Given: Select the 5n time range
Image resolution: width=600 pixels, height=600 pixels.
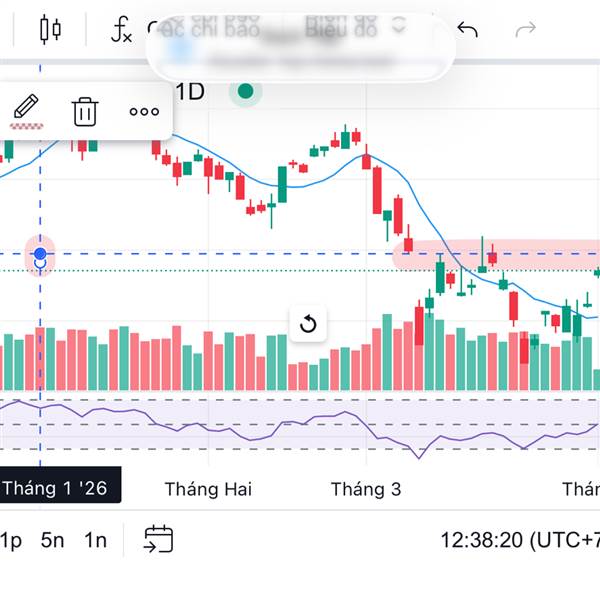Looking at the screenshot, I should coord(53,540).
